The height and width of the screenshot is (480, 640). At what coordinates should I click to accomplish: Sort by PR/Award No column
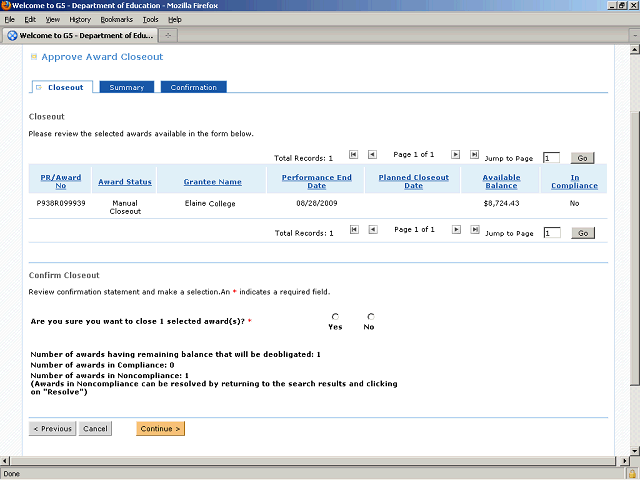click(60, 182)
